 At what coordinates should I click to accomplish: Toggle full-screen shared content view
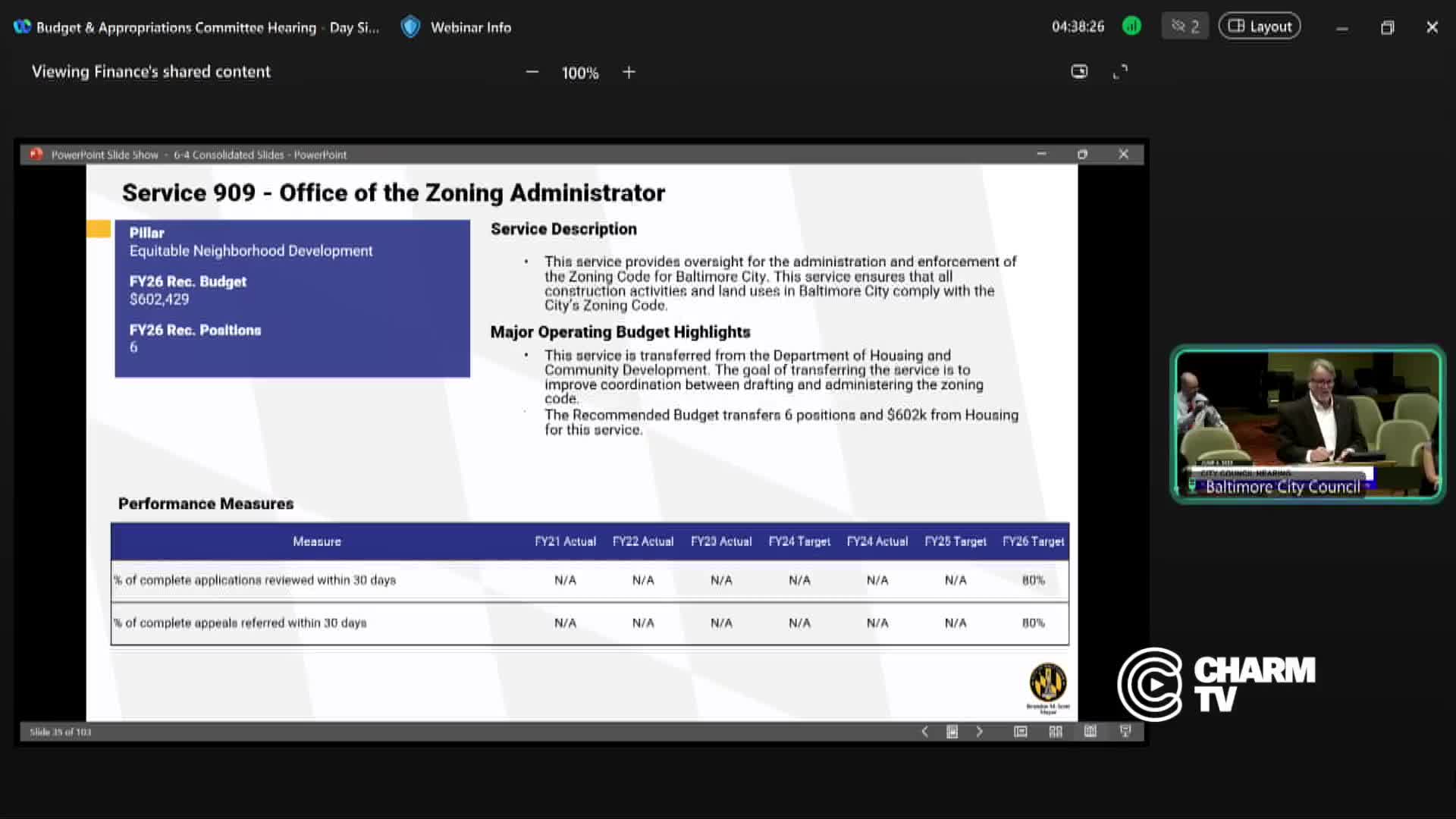click(x=1120, y=72)
